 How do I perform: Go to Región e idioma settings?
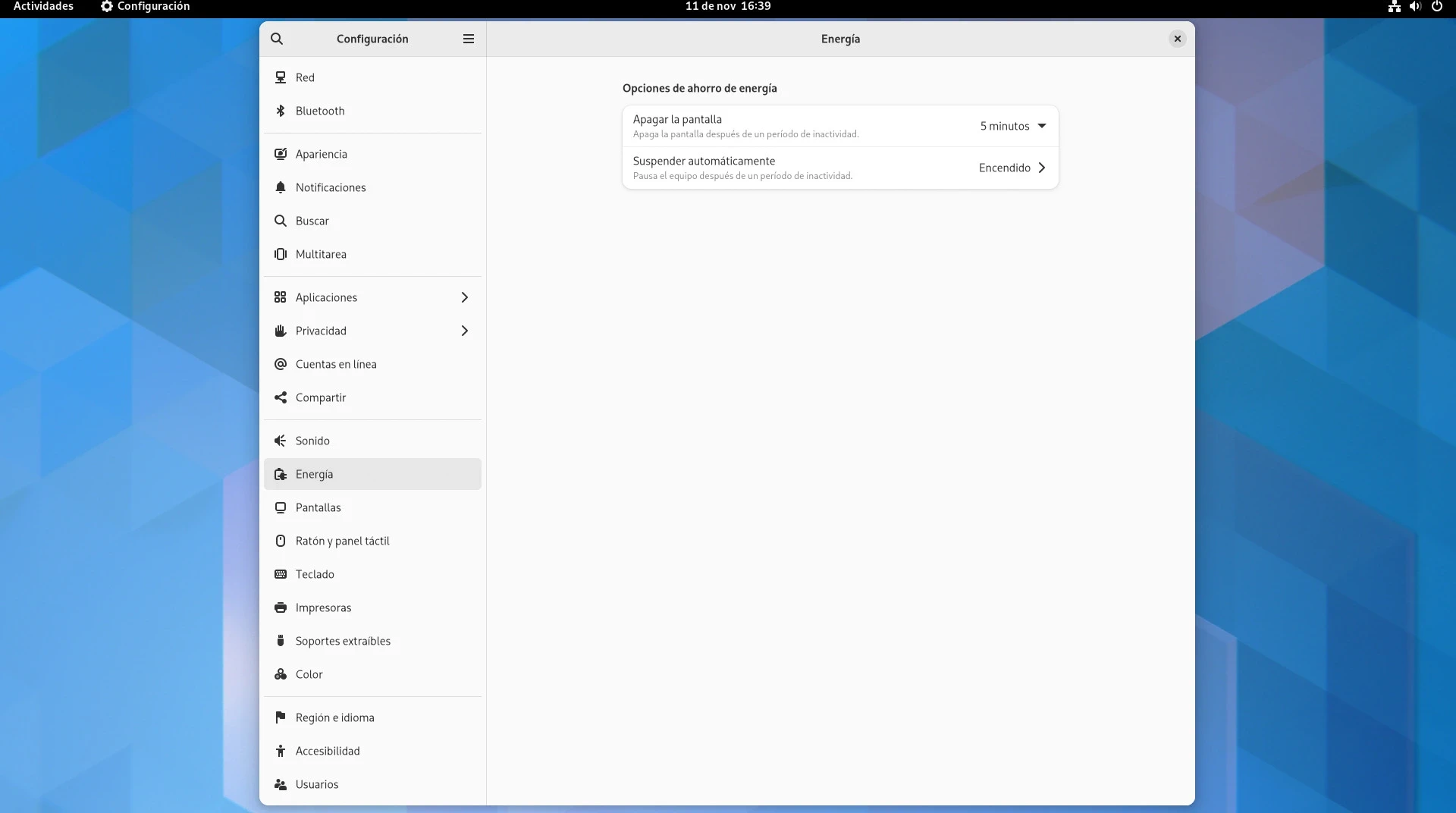pyautogui.click(x=334, y=717)
